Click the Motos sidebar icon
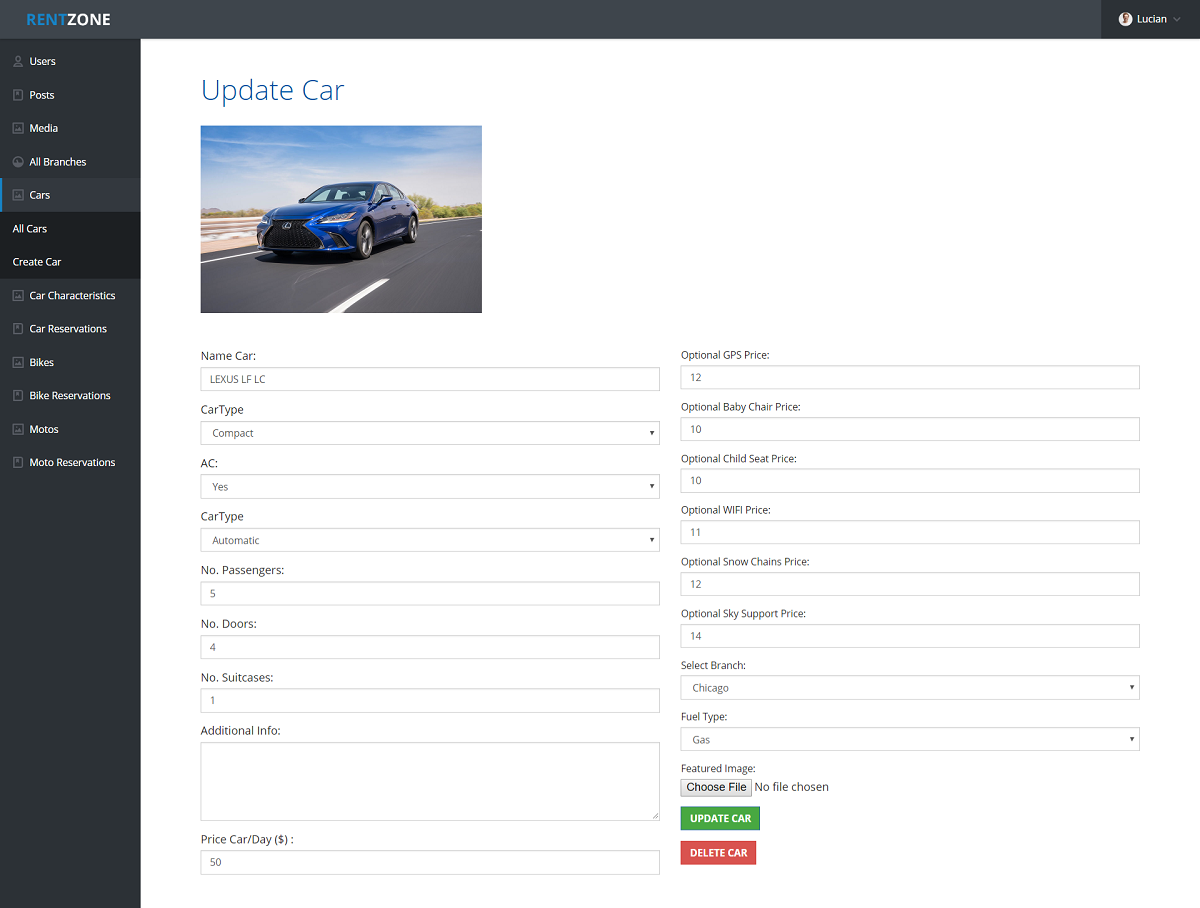 pyautogui.click(x=18, y=429)
